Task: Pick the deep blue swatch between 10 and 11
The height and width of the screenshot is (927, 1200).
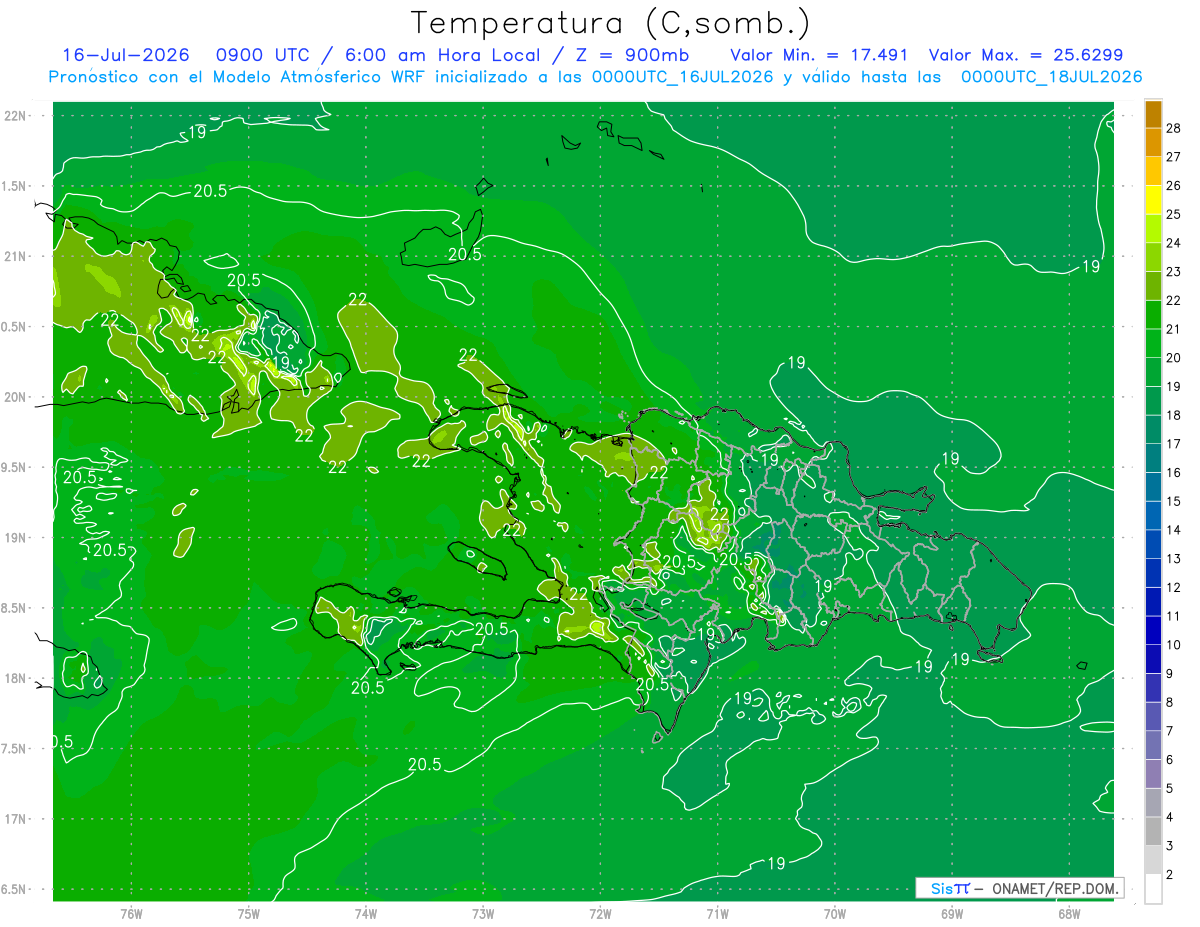Action: tap(1153, 630)
